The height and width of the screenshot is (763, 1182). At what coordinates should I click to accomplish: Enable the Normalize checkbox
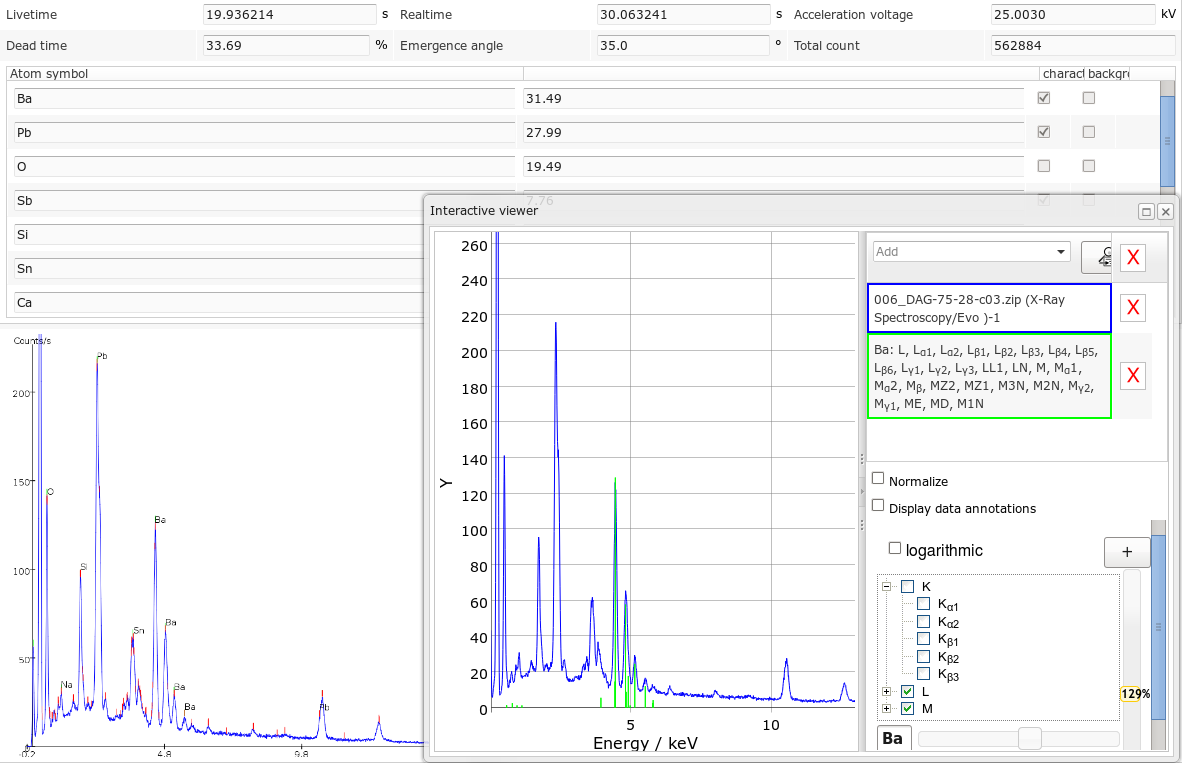point(878,480)
